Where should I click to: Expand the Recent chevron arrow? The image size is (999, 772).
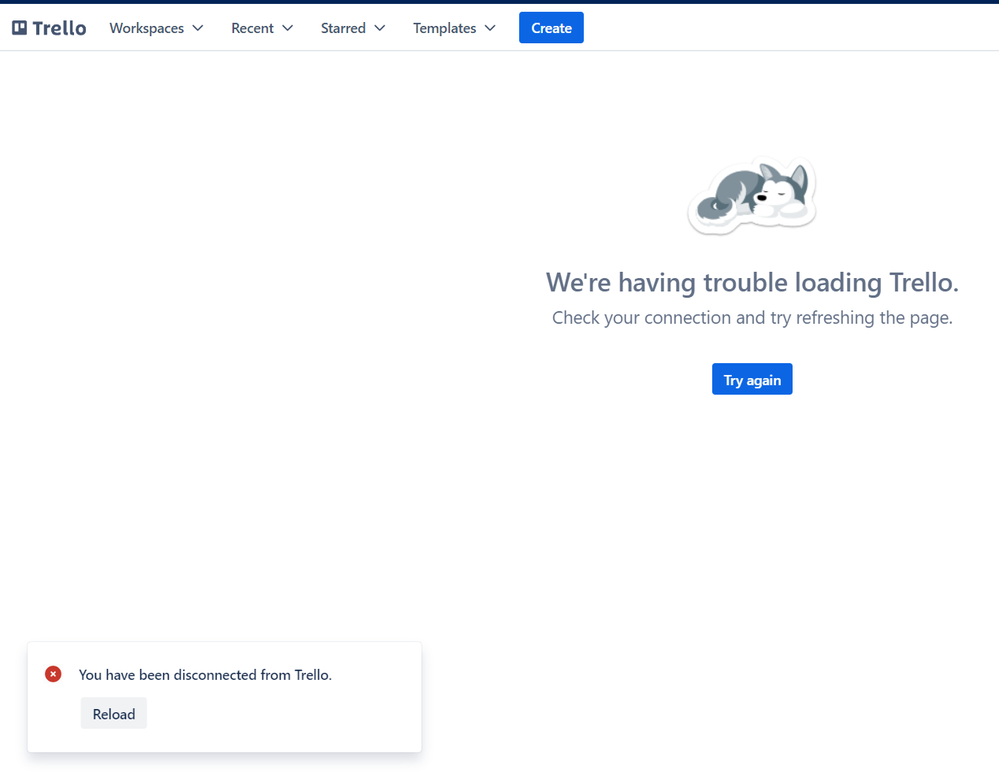(287, 28)
